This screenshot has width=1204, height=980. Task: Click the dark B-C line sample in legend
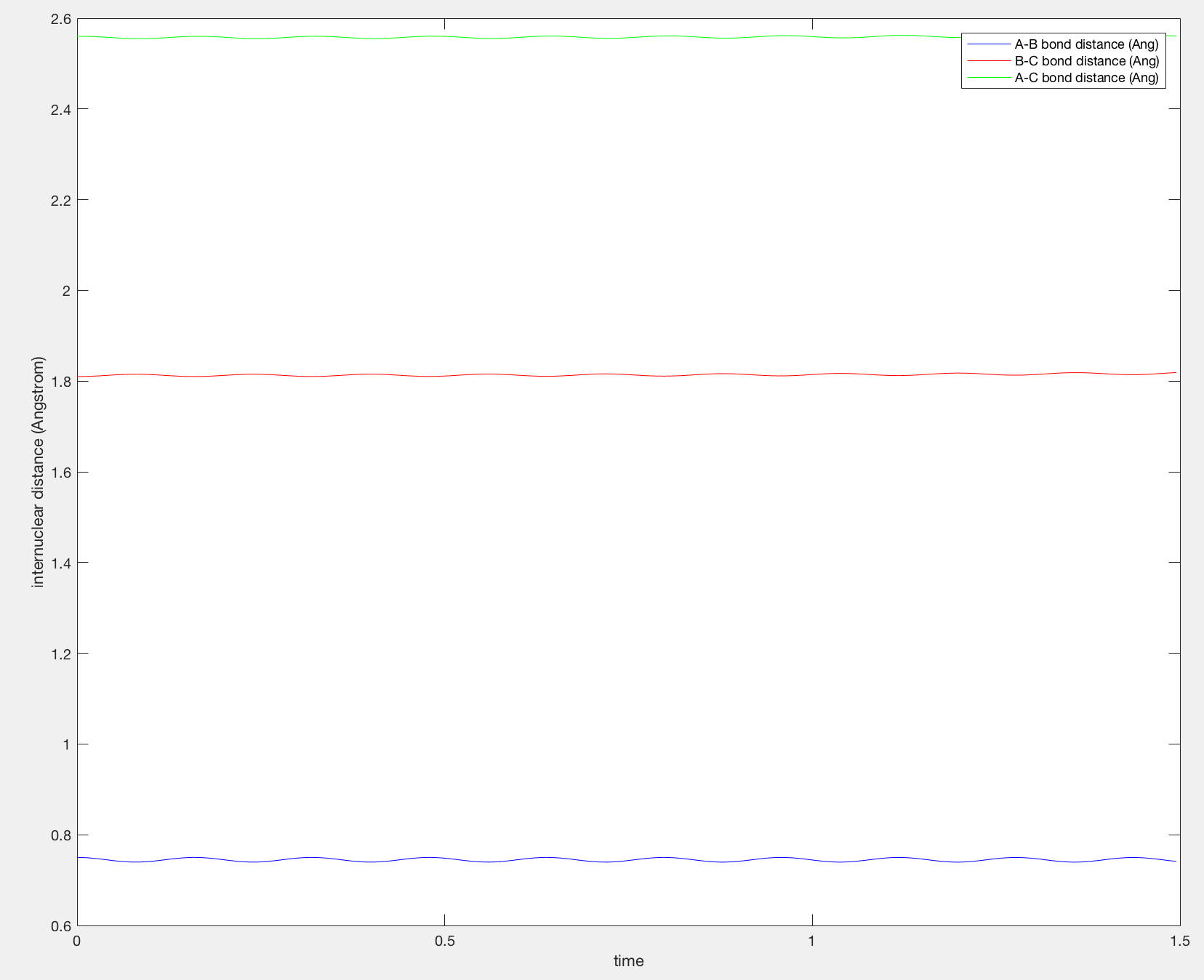pyautogui.click(x=989, y=61)
